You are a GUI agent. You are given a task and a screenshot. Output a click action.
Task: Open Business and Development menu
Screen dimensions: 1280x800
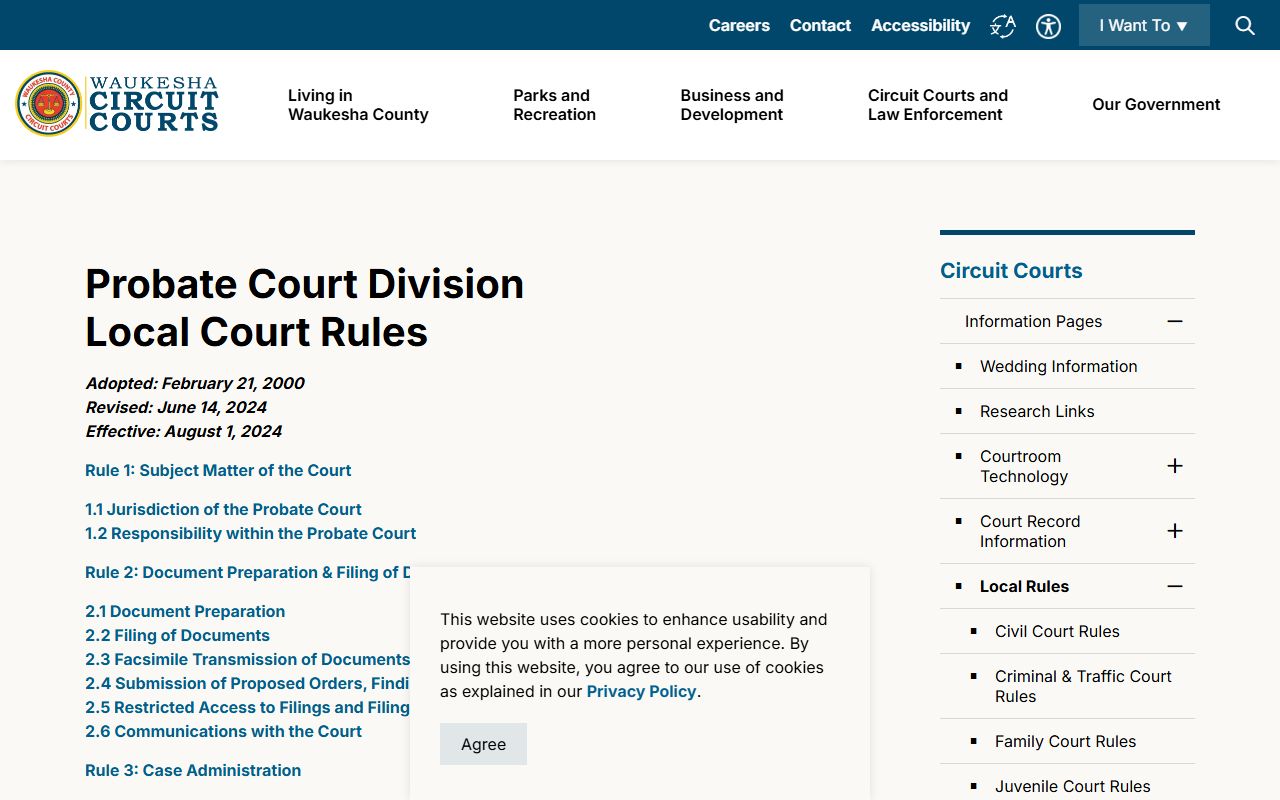click(x=732, y=105)
